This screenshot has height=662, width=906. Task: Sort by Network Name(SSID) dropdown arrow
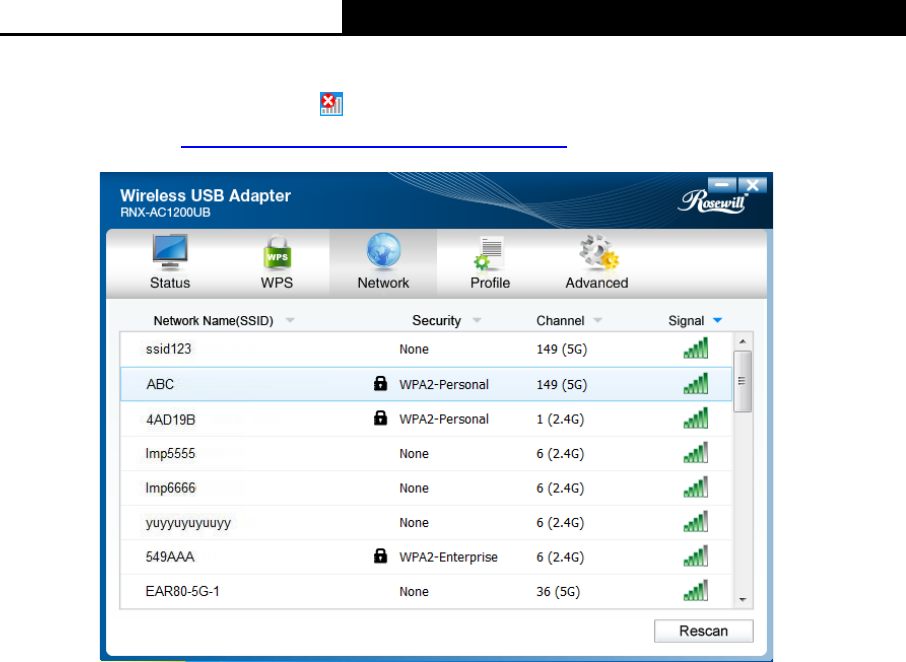point(290,320)
